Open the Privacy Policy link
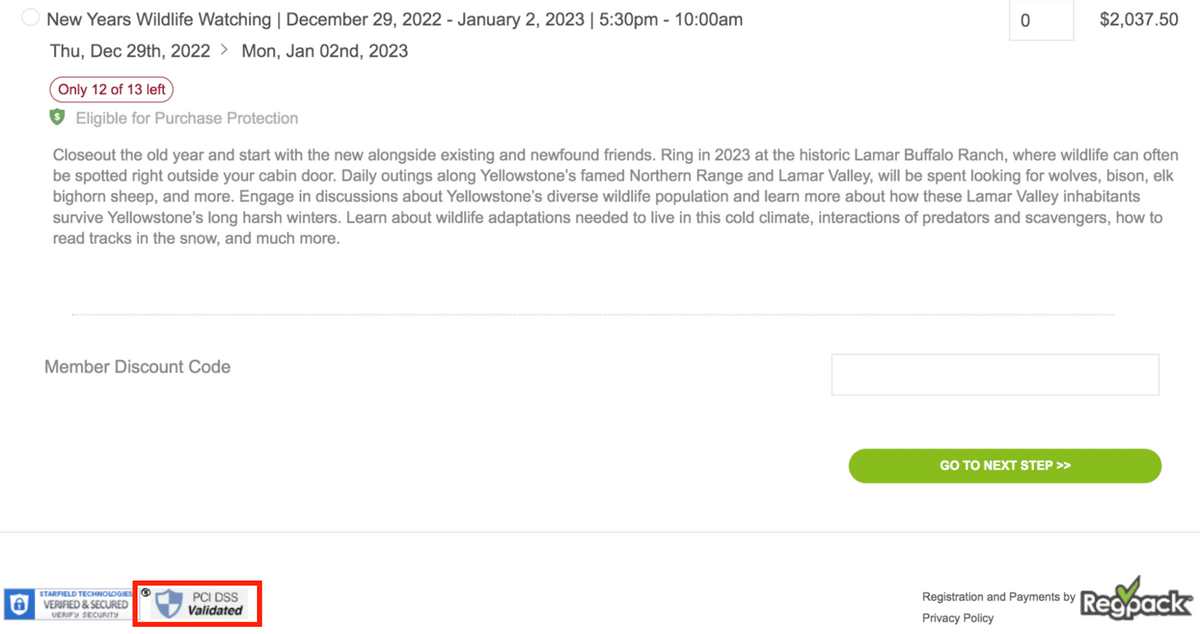 tap(958, 618)
